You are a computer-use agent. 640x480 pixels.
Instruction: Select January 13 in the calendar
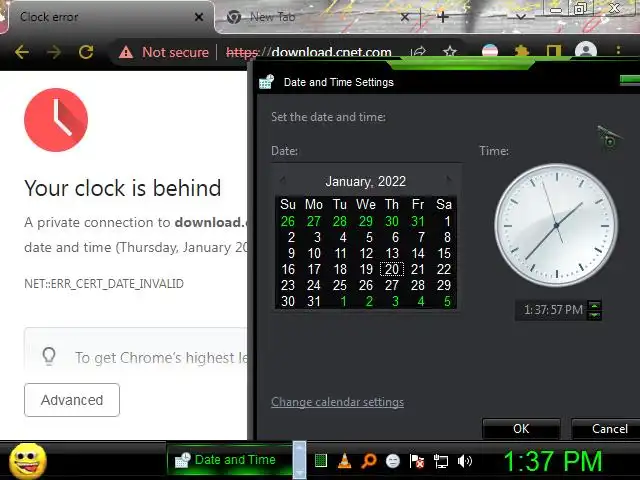point(392,253)
